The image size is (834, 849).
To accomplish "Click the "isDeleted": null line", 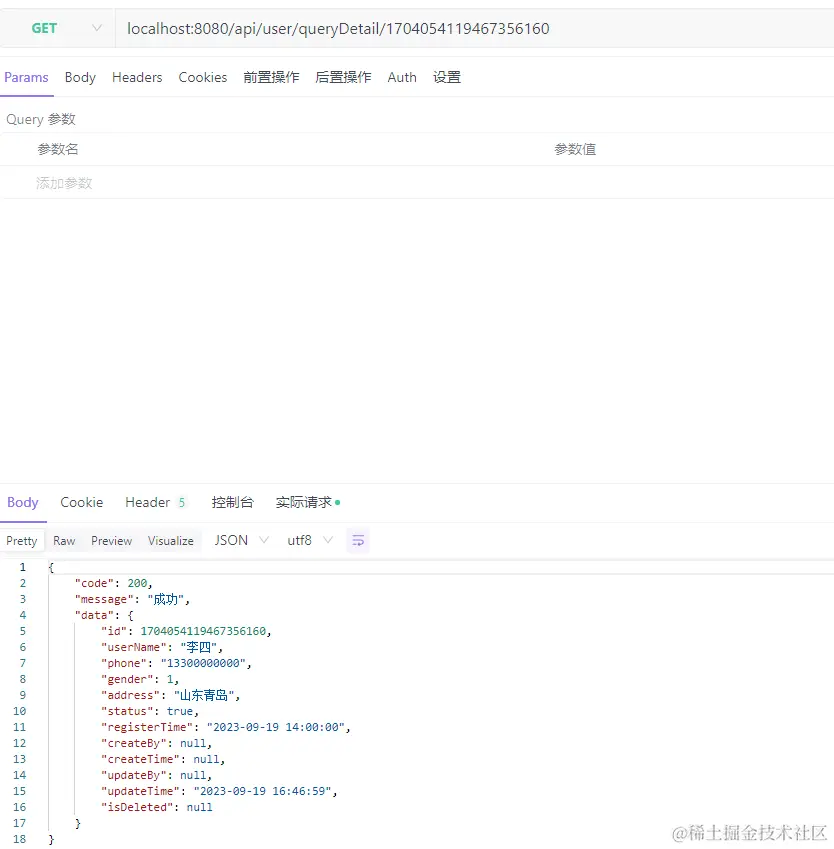I will pos(157,807).
